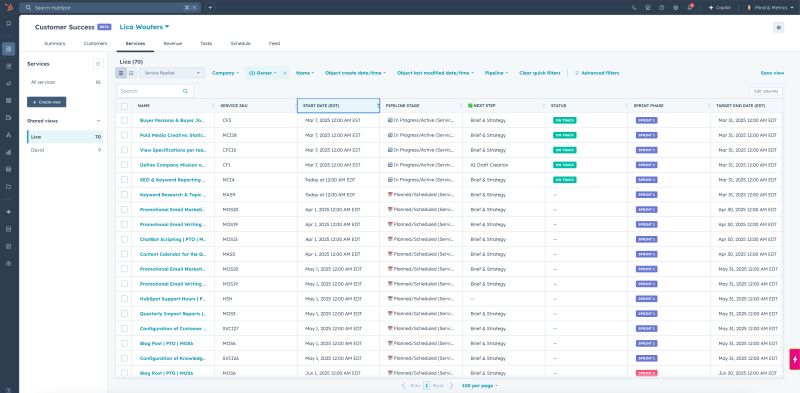Viewport: 800px width, 393px height.
Task: Click the HubSpot sprocket logo
Action: (x=9, y=8)
